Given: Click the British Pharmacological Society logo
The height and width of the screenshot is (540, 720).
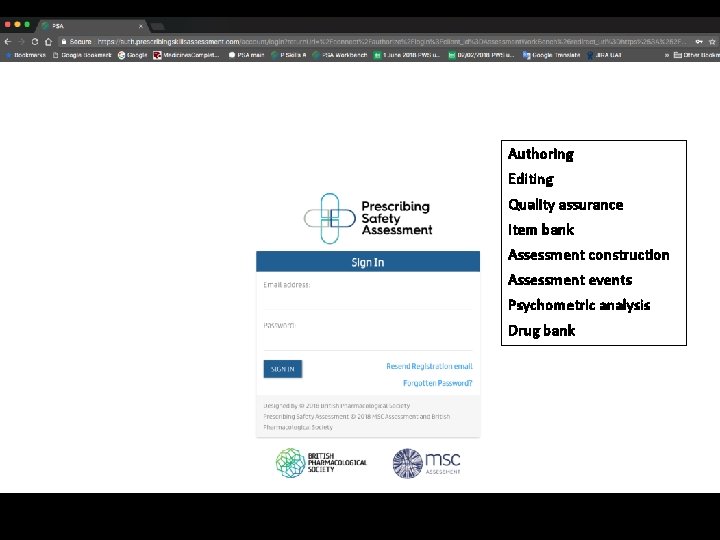Looking at the screenshot, I should (321, 463).
